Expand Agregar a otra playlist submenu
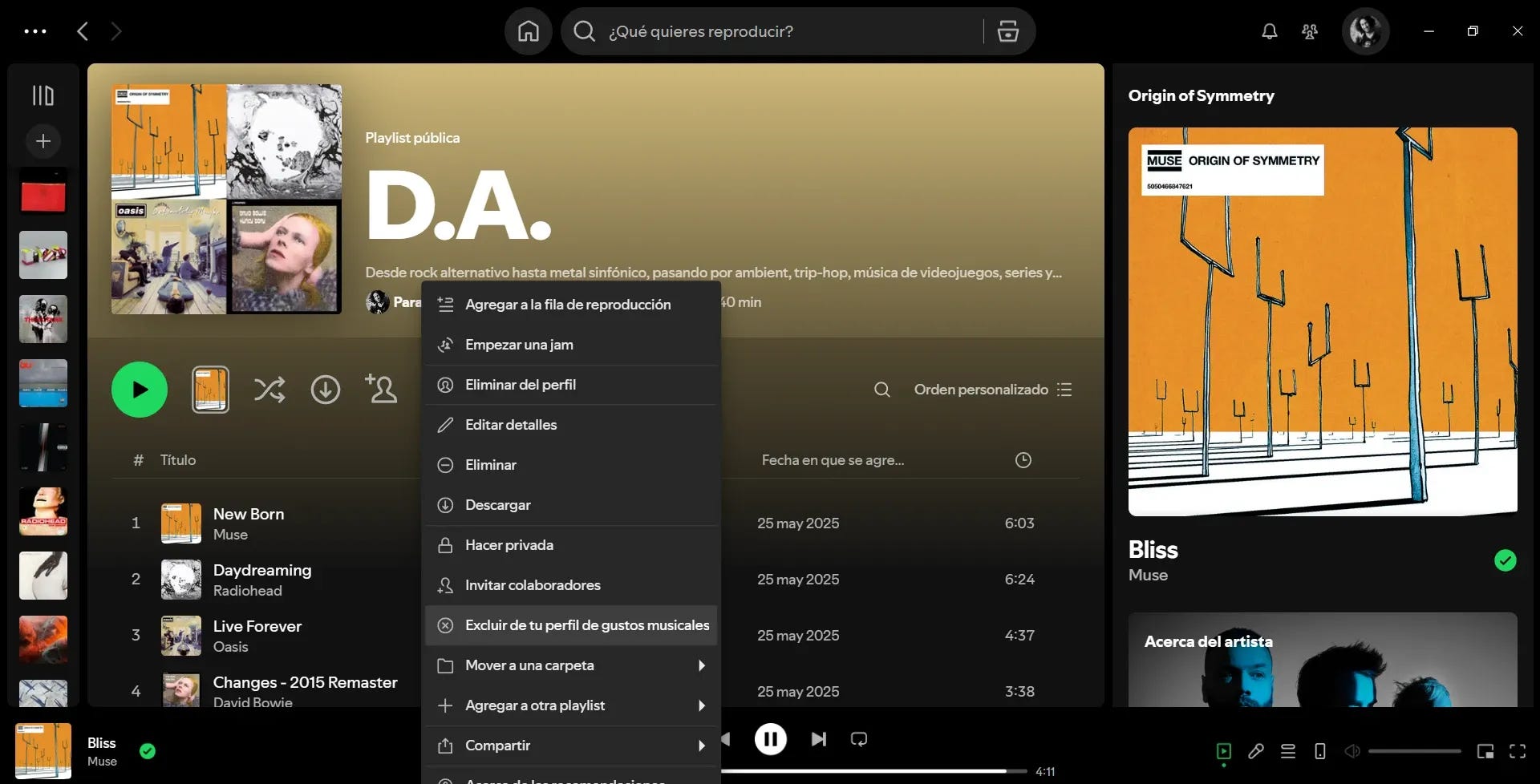The height and width of the screenshot is (784, 1540). click(x=570, y=705)
